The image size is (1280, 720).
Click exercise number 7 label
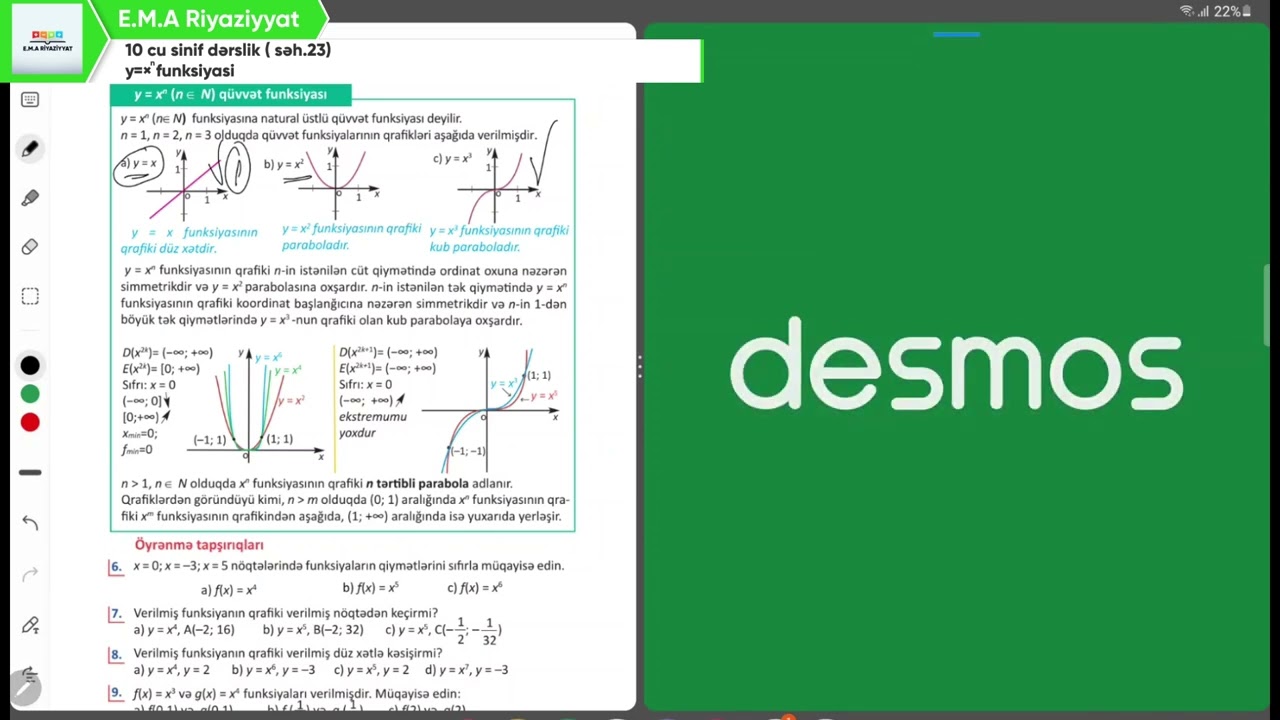(x=115, y=613)
